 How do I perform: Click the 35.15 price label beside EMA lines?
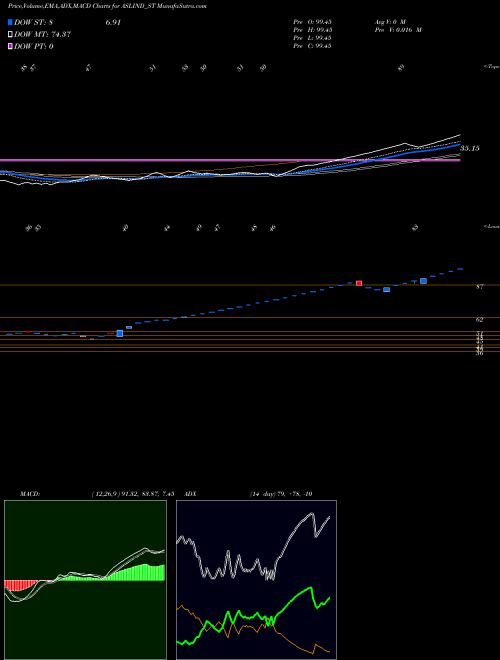tap(470, 148)
